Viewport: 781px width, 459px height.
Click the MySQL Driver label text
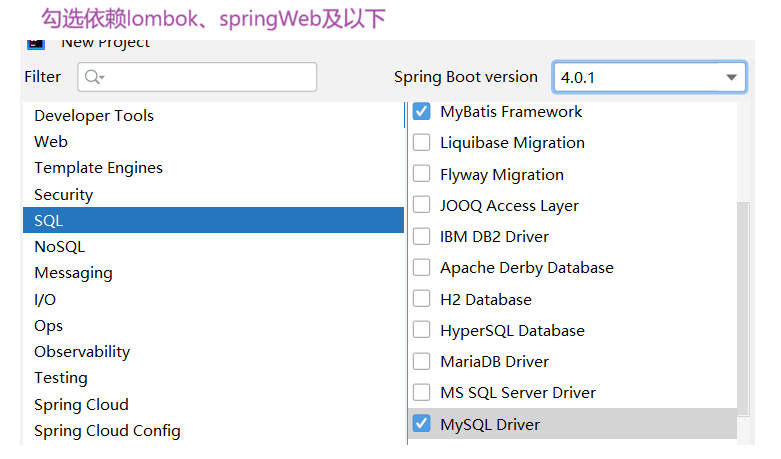click(x=490, y=424)
